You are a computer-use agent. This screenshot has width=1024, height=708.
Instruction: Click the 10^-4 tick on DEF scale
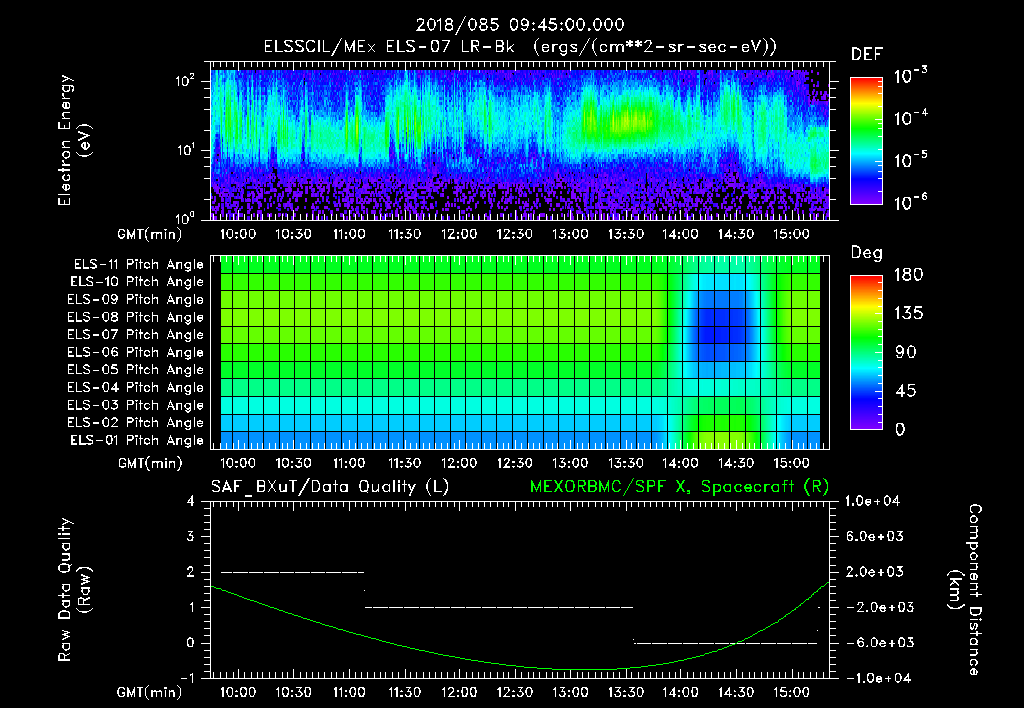911,118
